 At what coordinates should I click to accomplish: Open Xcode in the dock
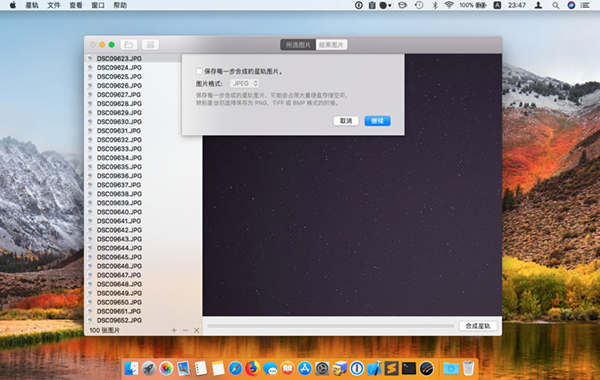(374, 369)
